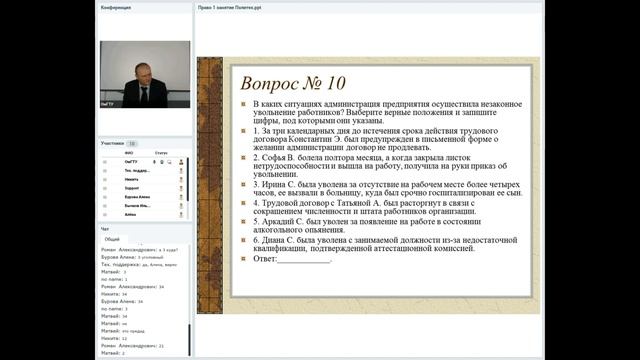Click answer option 4 about Татьяна А.

pos(364,207)
